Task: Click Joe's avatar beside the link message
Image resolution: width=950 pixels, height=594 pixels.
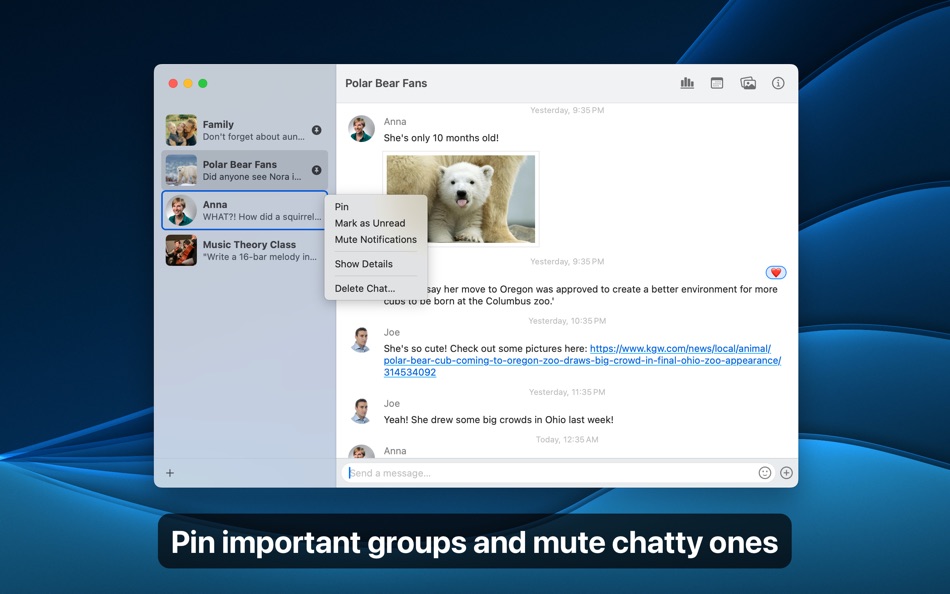Action: (x=361, y=339)
